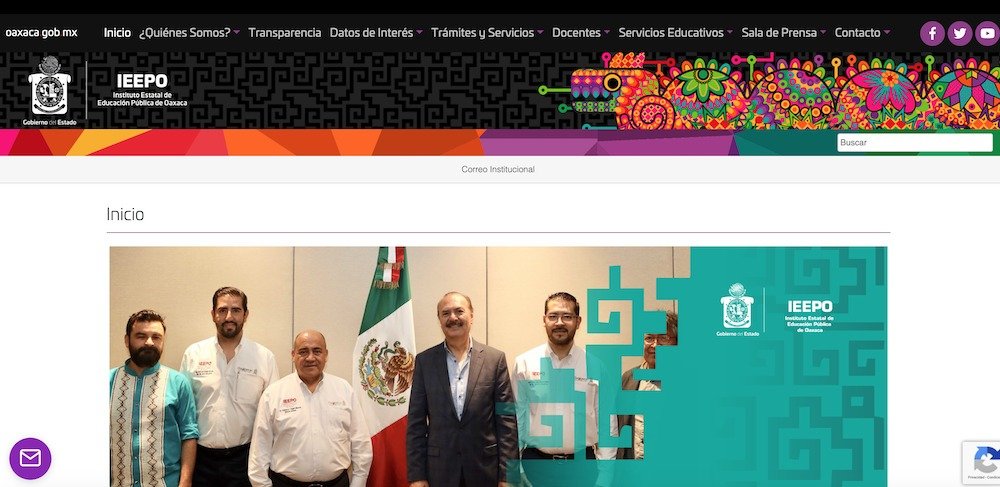Open the YouTube social icon
The image size is (1000, 487).
point(987,33)
